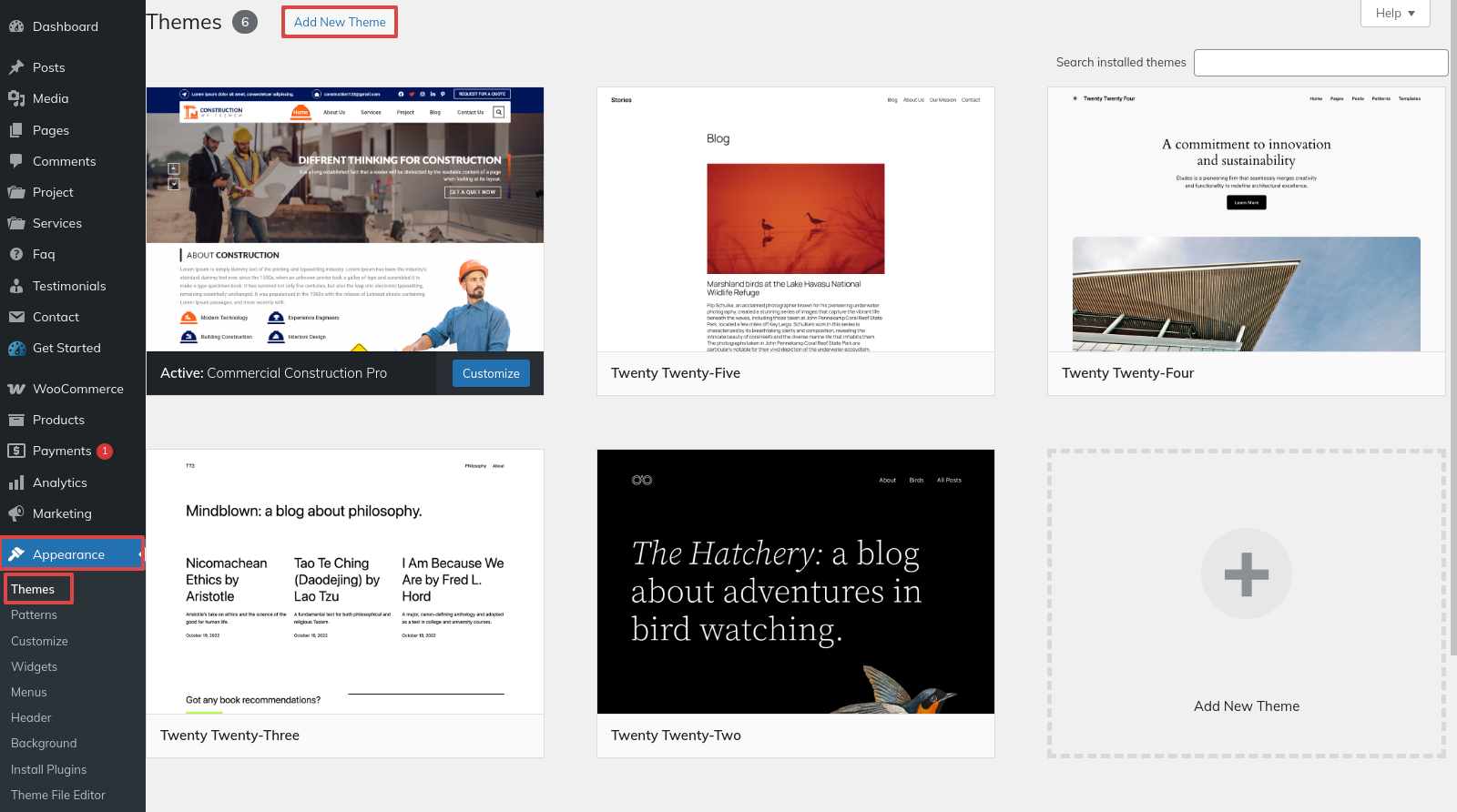
Task: Select the Twenty Twenty-Three theme thumbnail
Action: (345, 582)
